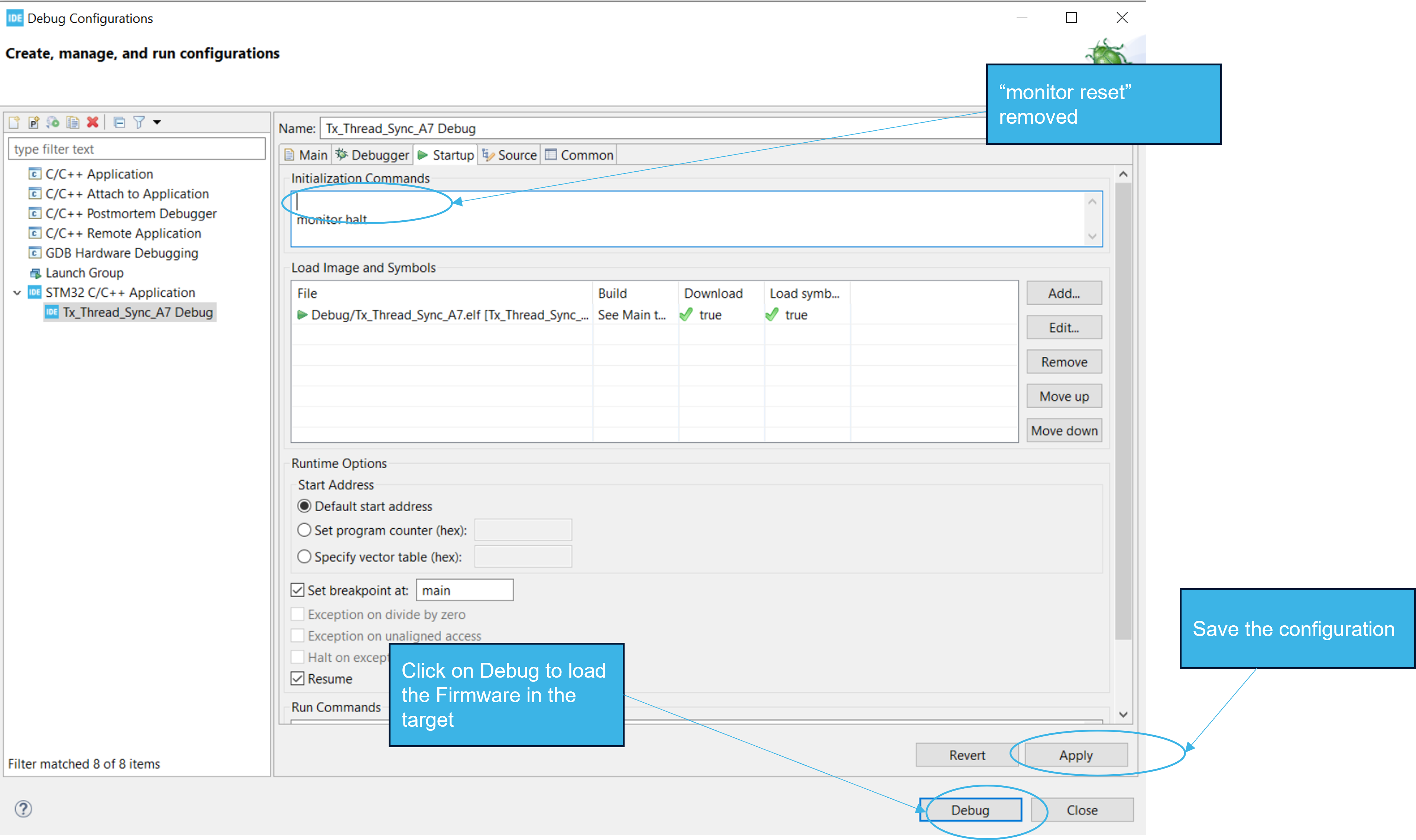Click the Remove button
This screenshot has width=1416, height=840.
1064,362
